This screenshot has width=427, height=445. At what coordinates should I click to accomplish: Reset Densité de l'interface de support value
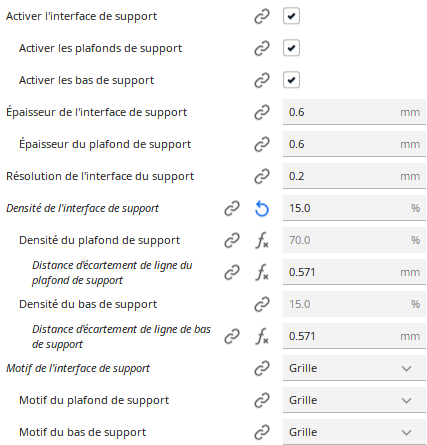tap(262, 209)
